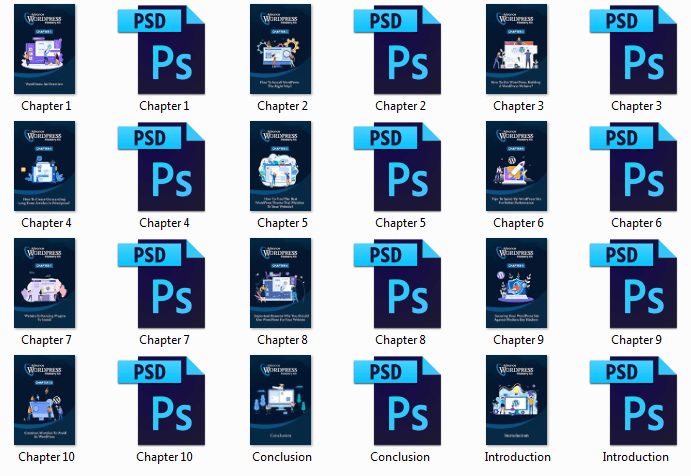Click the Chapter 5 cover image thumbnail
Image resolution: width=691 pixels, height=476 pixels.
[x=281, y=166]
